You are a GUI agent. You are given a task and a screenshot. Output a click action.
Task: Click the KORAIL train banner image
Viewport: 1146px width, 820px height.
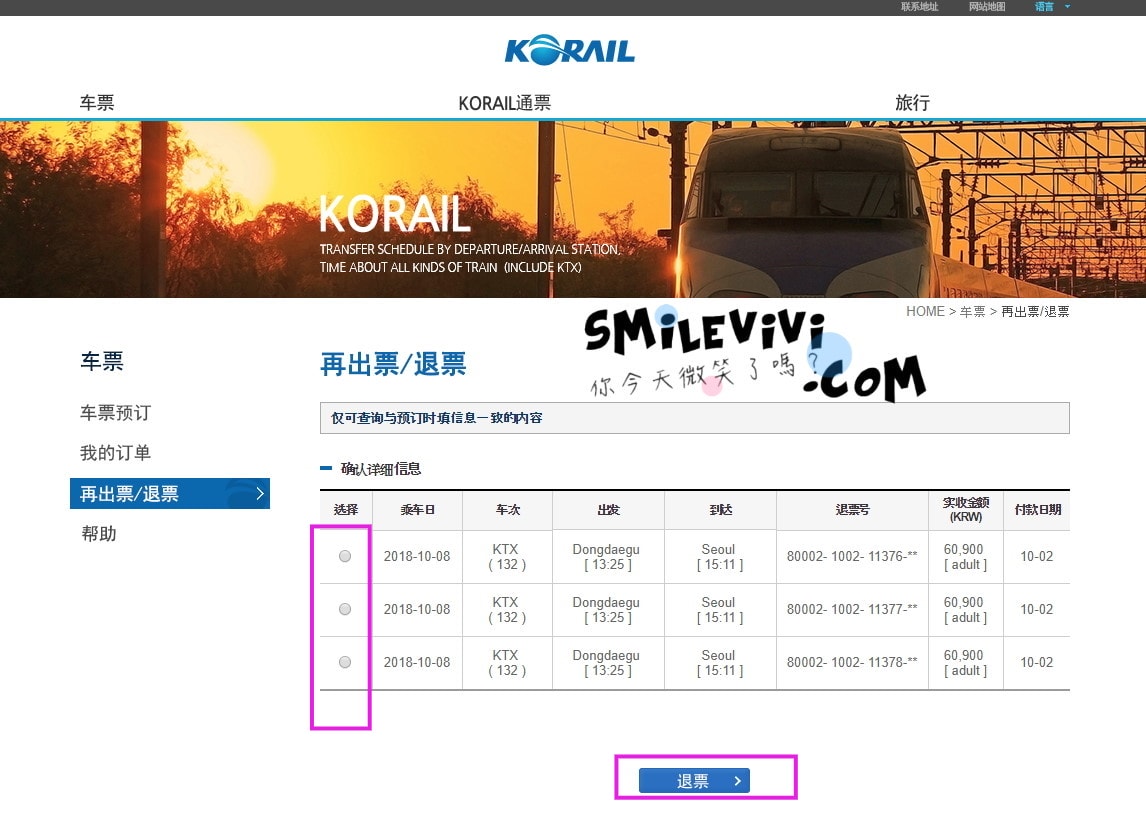tap(573, 209)
